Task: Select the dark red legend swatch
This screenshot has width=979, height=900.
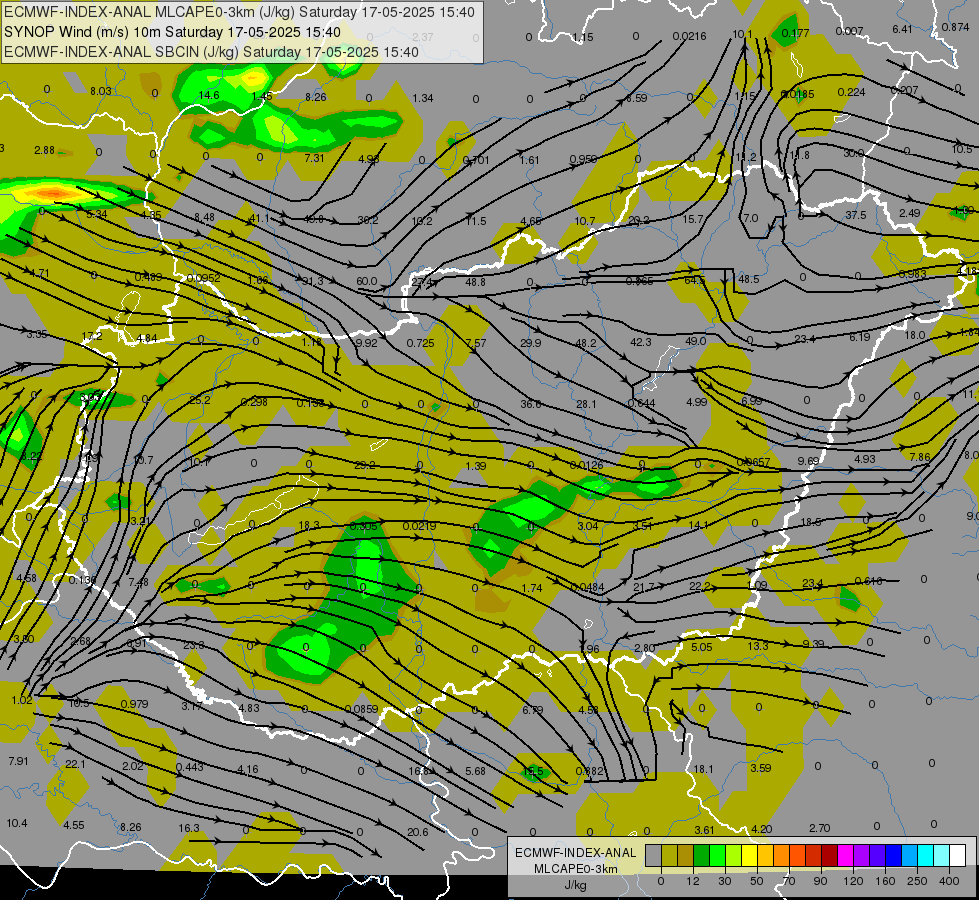Action: point(830,855)
